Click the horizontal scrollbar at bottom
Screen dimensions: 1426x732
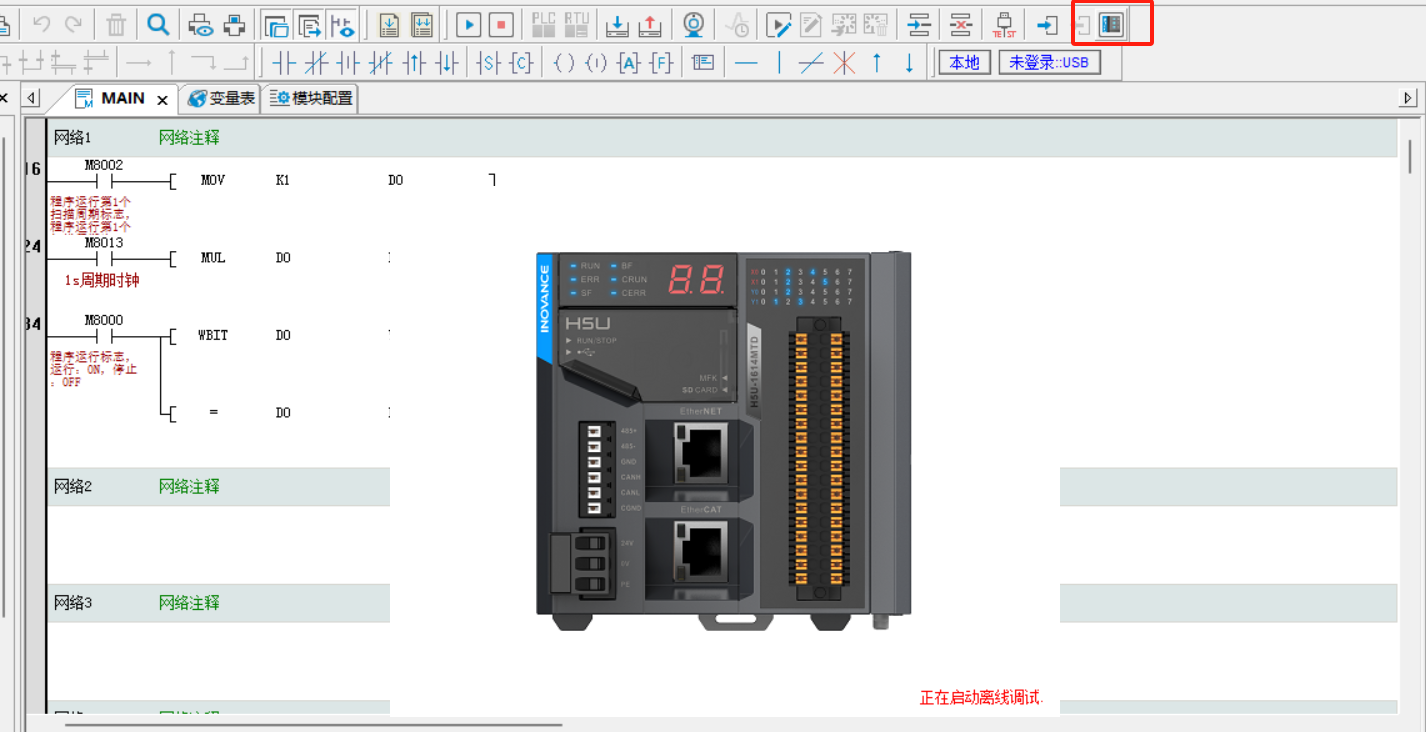pyautogui.click(x=314, y=725)
